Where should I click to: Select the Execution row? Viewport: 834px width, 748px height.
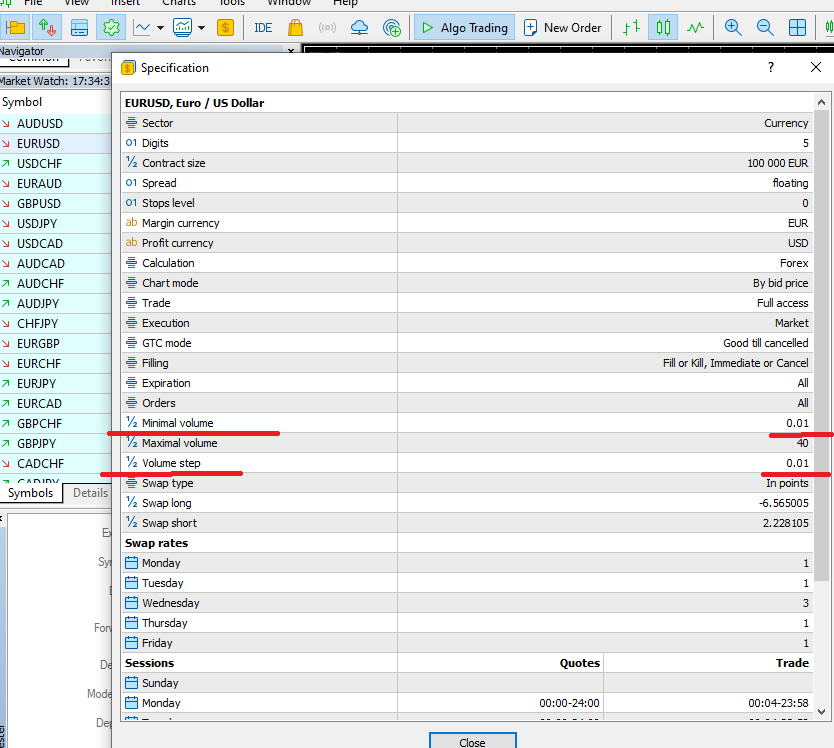click(467, 323)
